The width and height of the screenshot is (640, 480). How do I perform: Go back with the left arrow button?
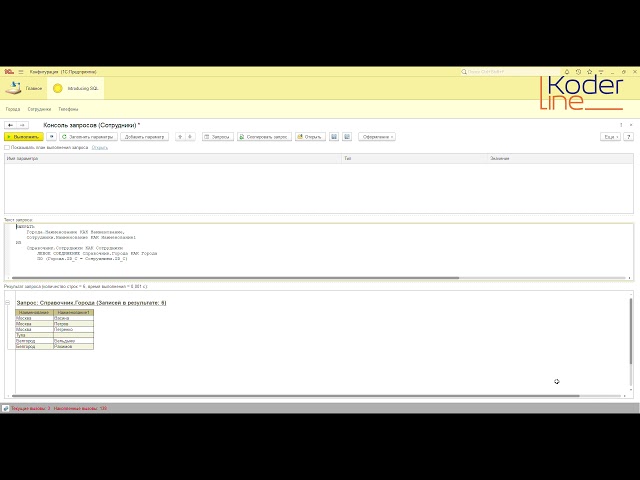point(11,125)
